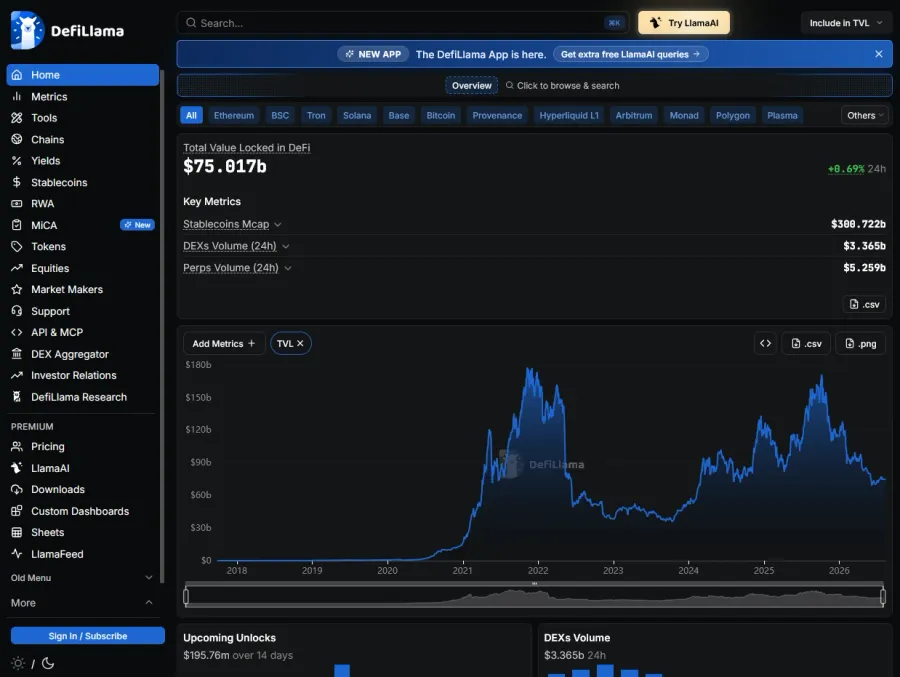Click the LlamaFeed pulse icon
This screenshot has width=900, height=677.
click(17, 554)
